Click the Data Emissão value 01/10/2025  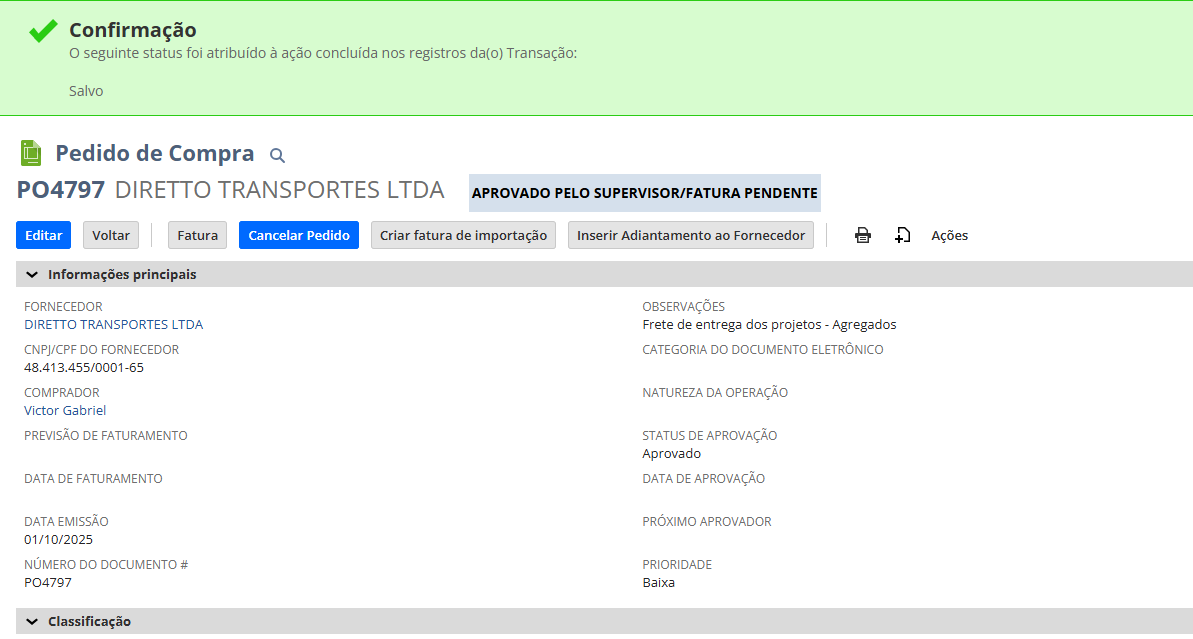coord(58,540)
